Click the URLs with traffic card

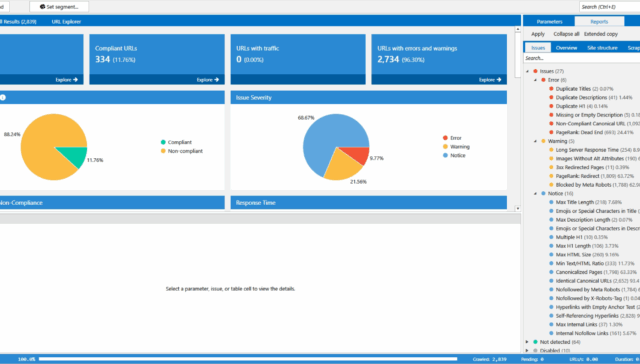pyautogui.click(x=298, y=59)
